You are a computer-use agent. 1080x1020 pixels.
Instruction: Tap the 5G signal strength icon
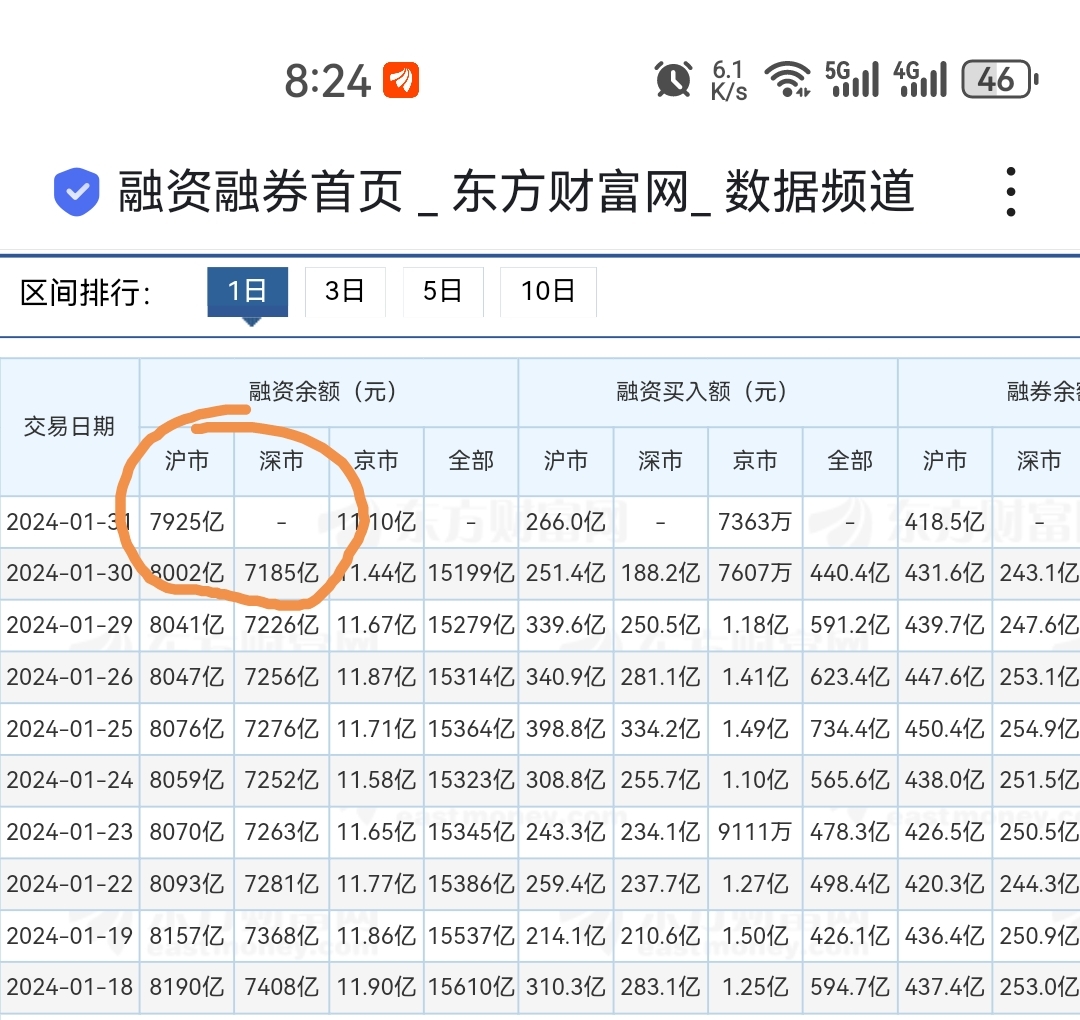click(852, 79)
